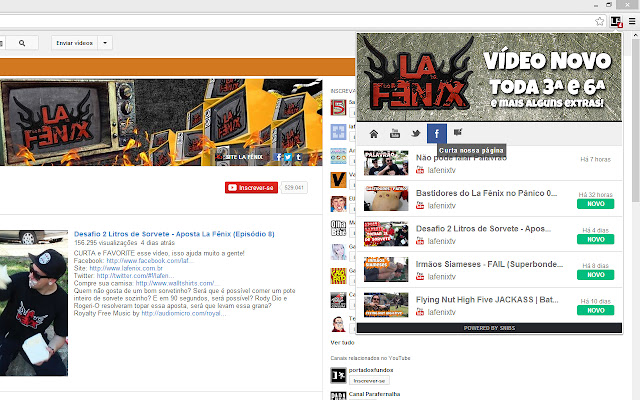Click the Bastidores do La Fênix no Pânico title
This screenshot has width=640, height=400.
click(486, 193)
